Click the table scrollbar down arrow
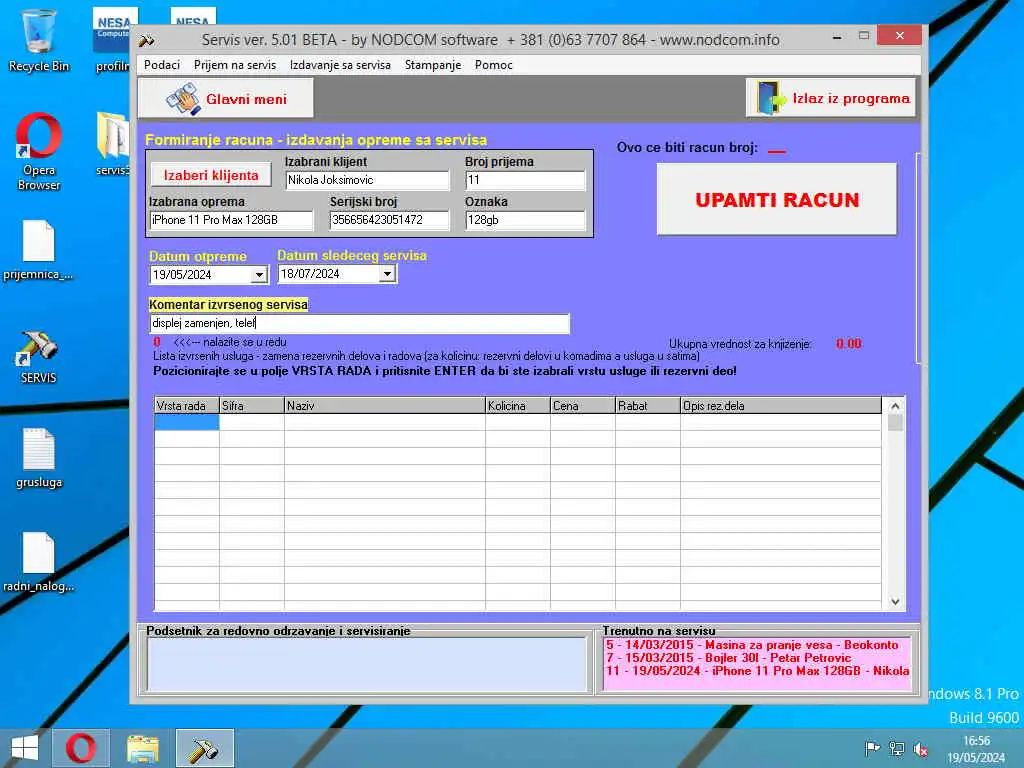Viewport: 1024px width, 768px height. point(895,601)
